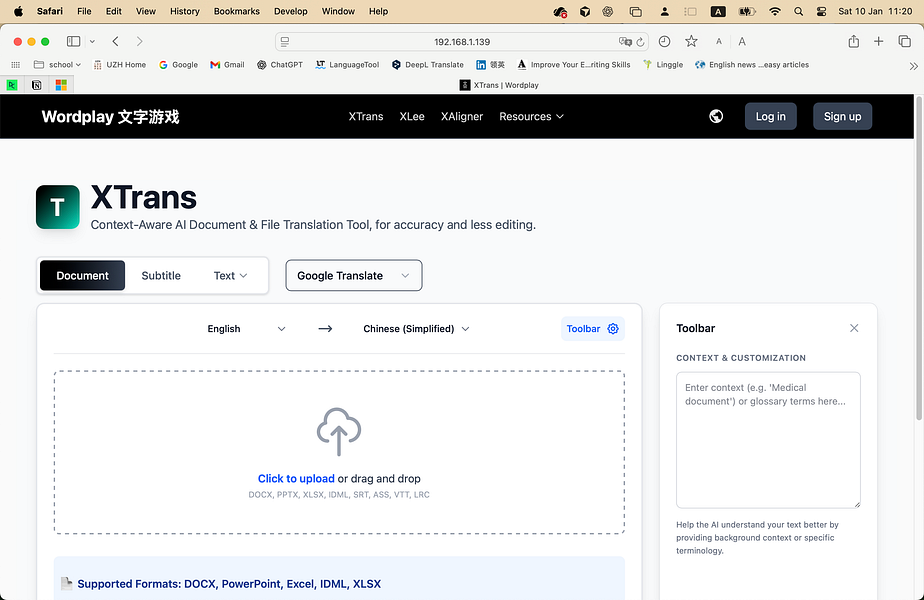Click the battery status icon
Image resolution: width=924 pixels, height=600 pixels.
click(747, 11)
